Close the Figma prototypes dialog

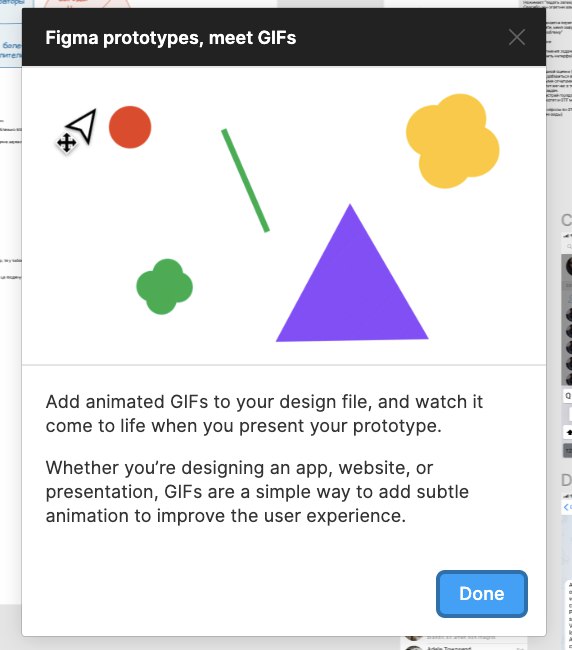(x=517, y=37)
